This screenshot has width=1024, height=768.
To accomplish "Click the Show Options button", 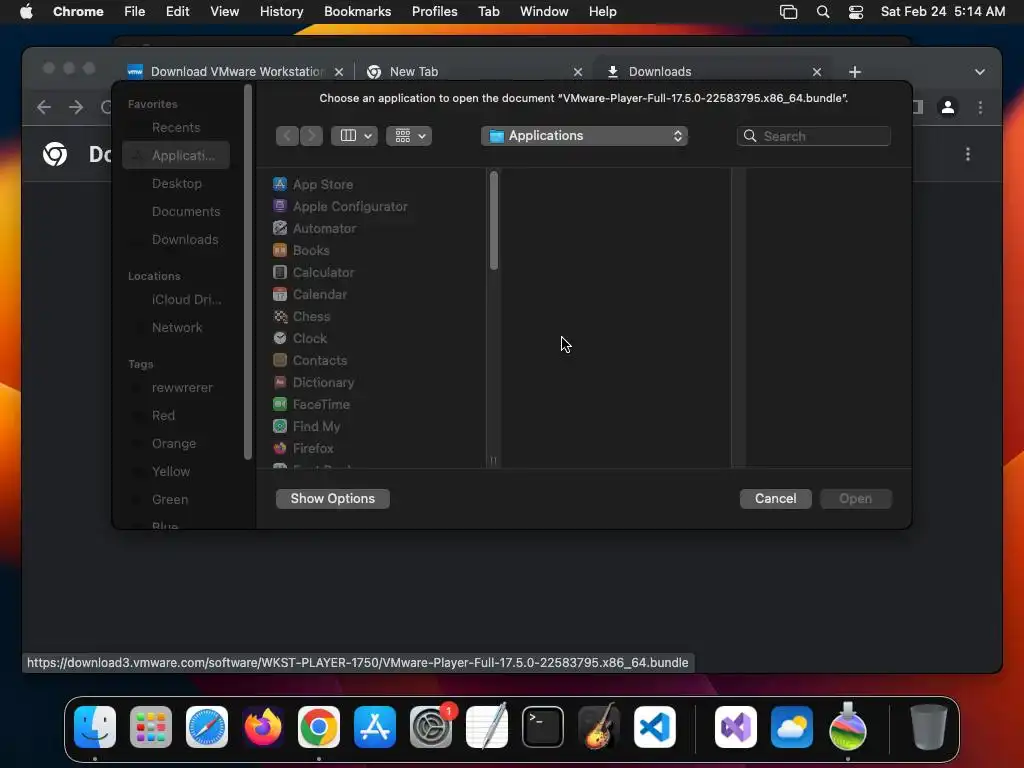I will click(332, 498).
